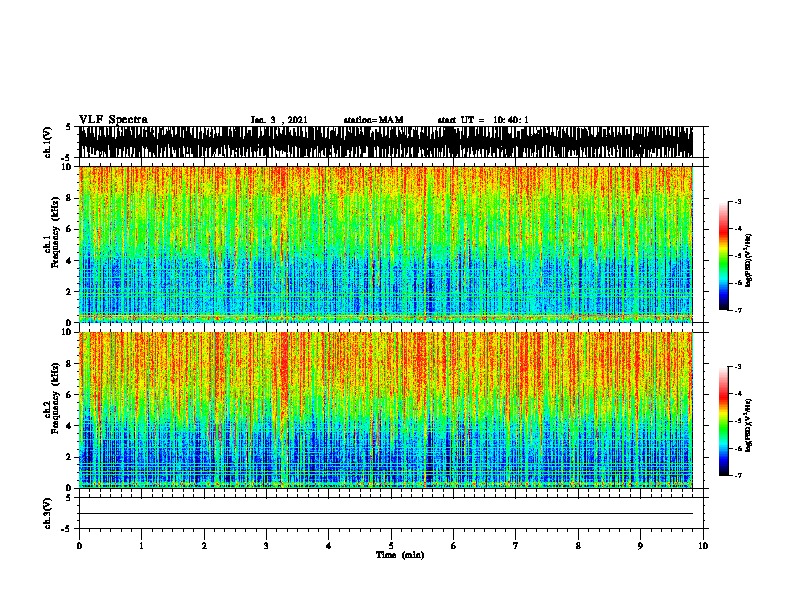Select the "Time (min)" axis label
This screenshot has width=792, height=612.
400,555
